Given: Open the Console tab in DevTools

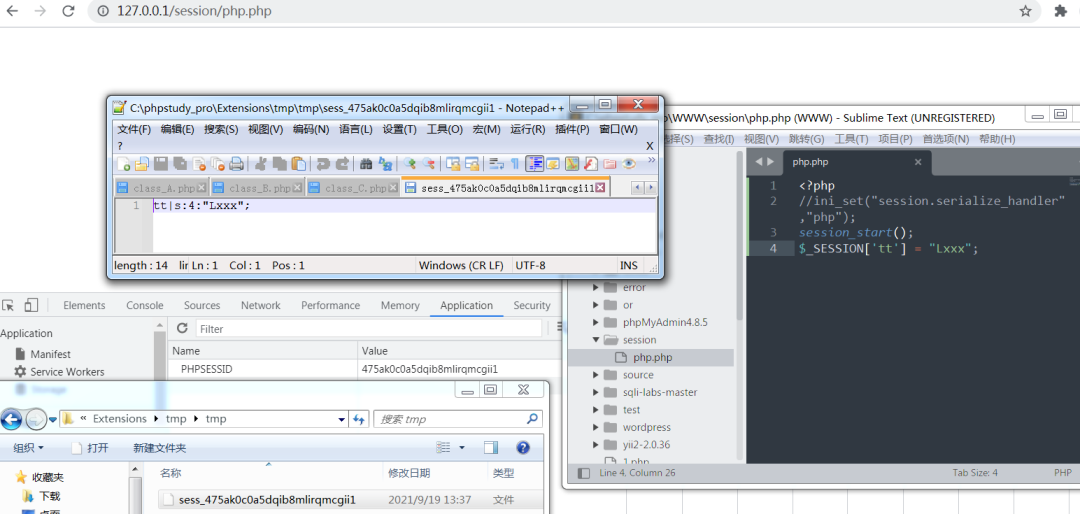Looking at the screenshot, I should pyautogui.click(x=145, y=305).
